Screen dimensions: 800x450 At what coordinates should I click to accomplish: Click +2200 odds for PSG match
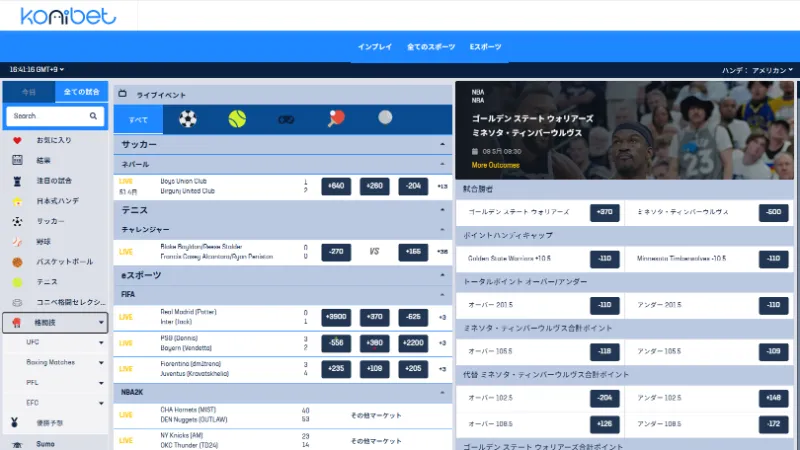point(413,343)
